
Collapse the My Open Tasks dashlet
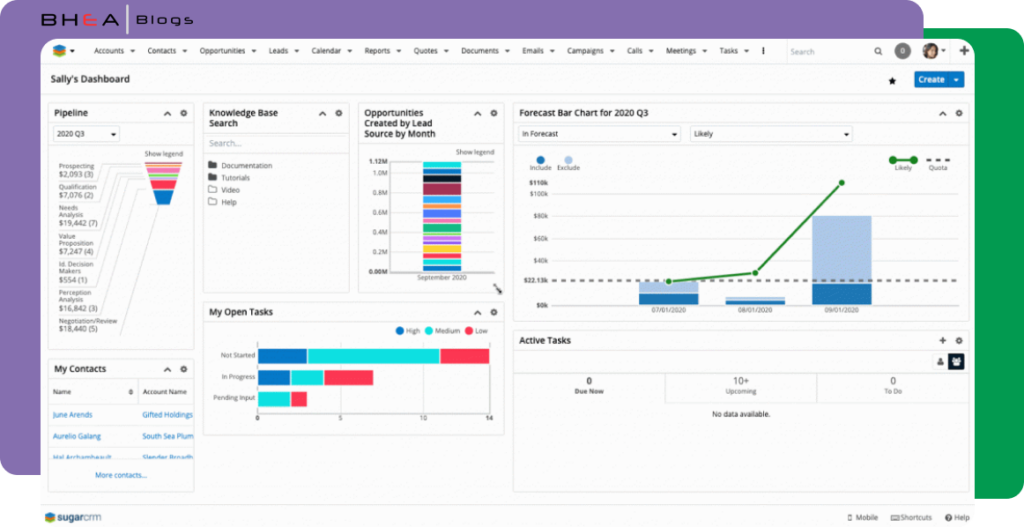(477, 312)
